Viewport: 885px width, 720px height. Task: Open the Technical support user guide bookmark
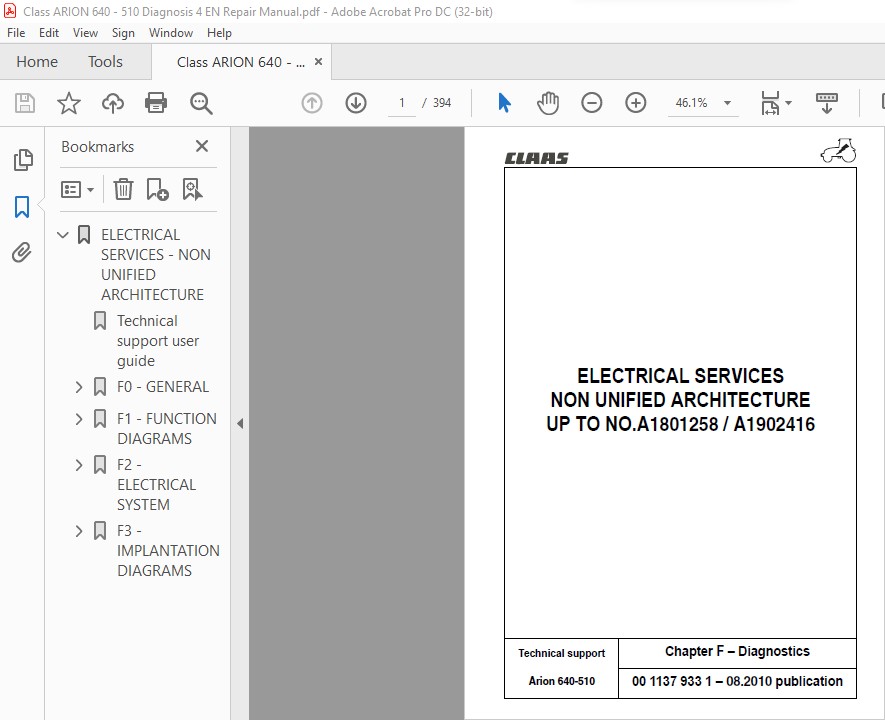pyautogui.click(x=158, y=341)
